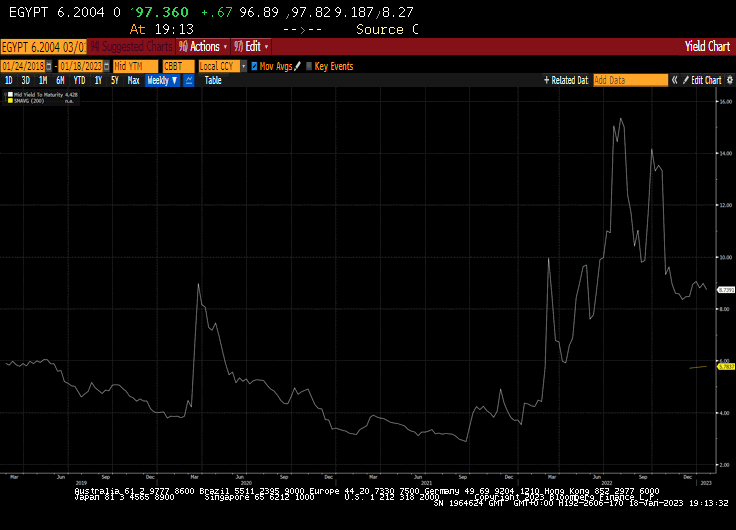Select the Max time range
The height and width of the screenshot is (530, 736).
[133, 80]
